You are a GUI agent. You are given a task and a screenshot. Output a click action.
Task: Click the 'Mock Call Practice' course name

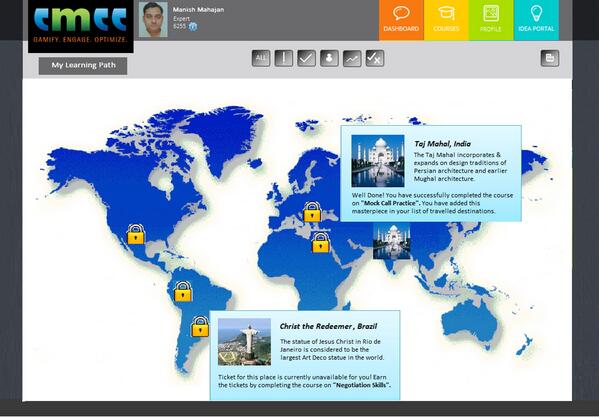coord(390,203)
